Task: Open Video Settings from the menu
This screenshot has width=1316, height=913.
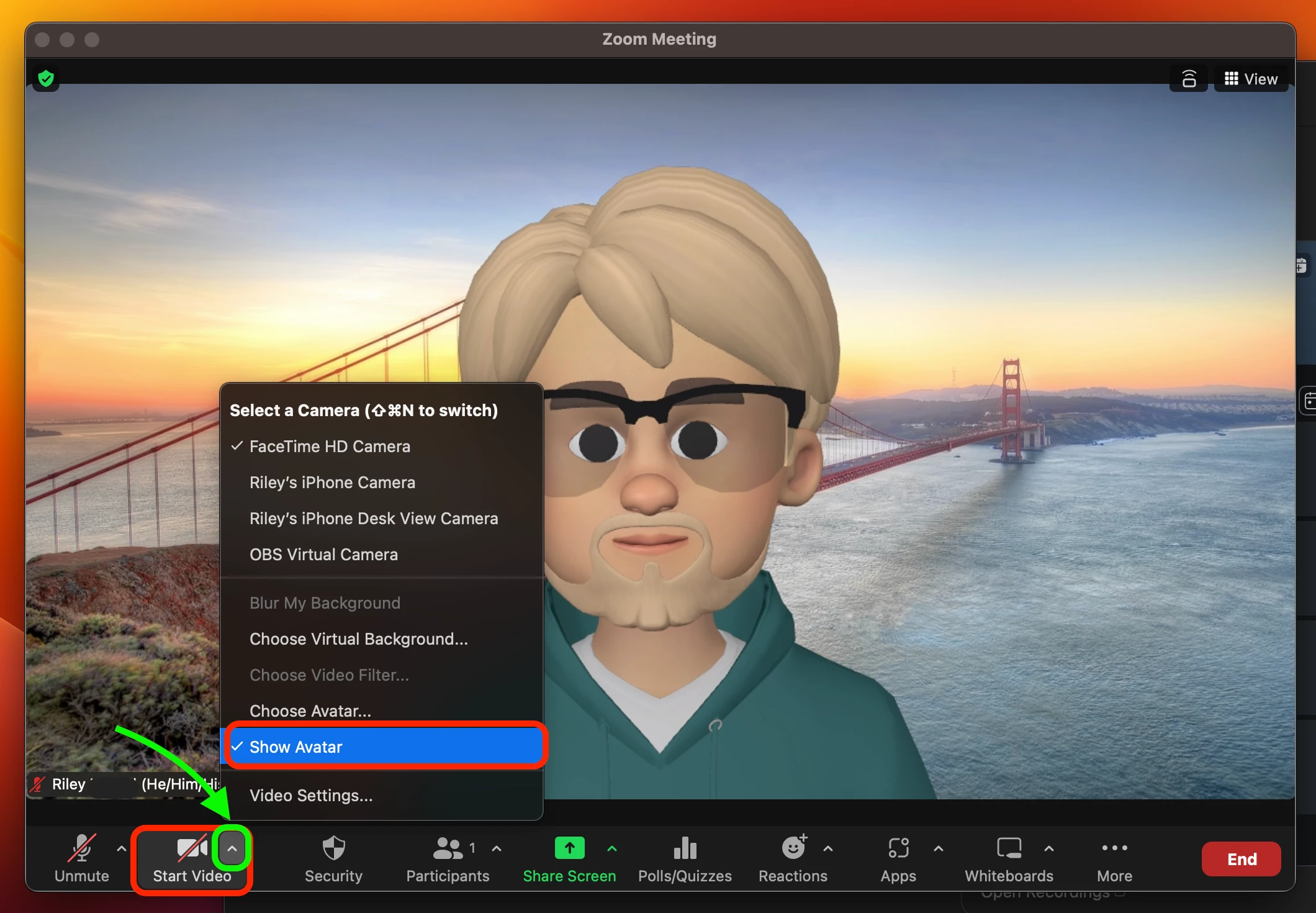Action: 311,796
